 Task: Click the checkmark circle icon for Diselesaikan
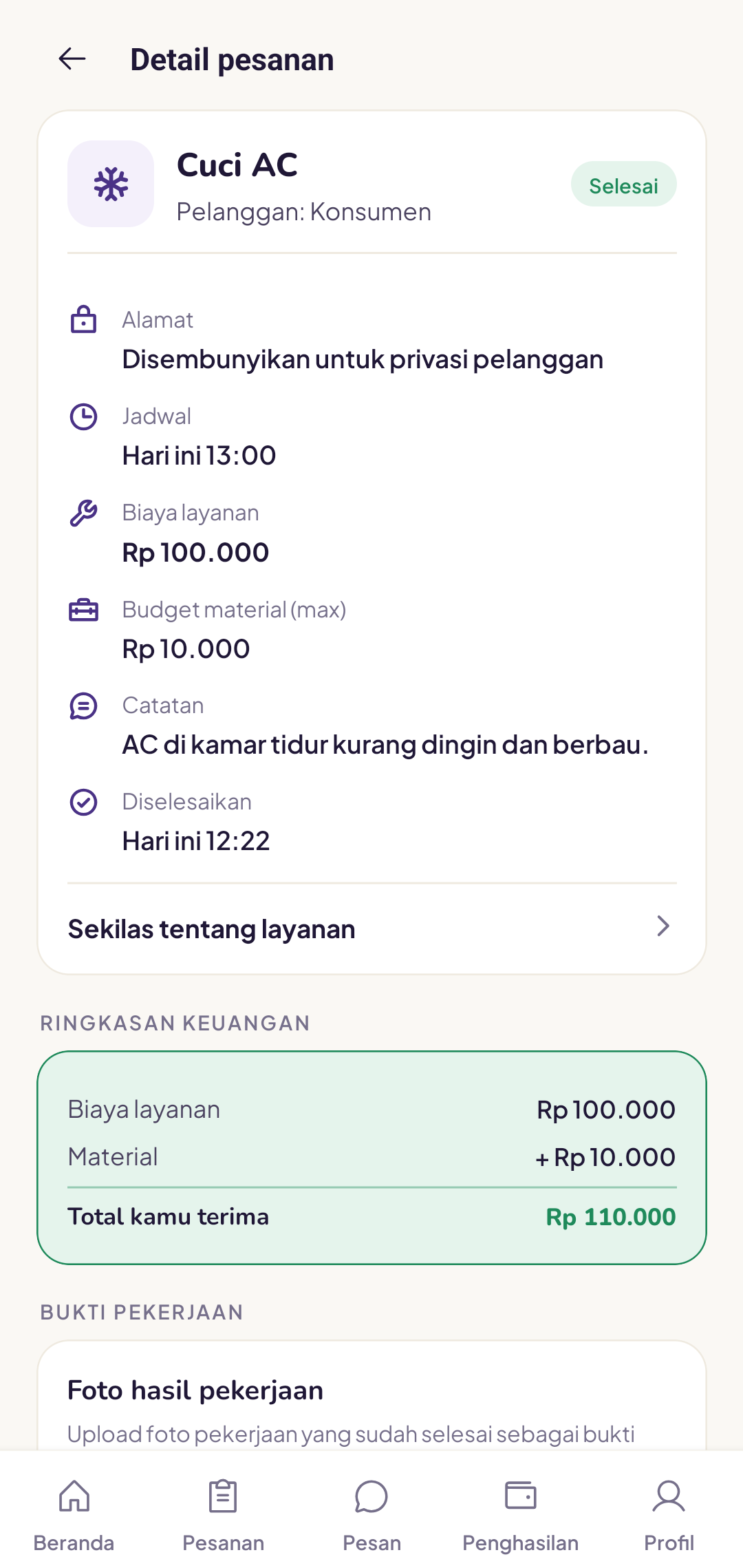click(x=83, y=803)
